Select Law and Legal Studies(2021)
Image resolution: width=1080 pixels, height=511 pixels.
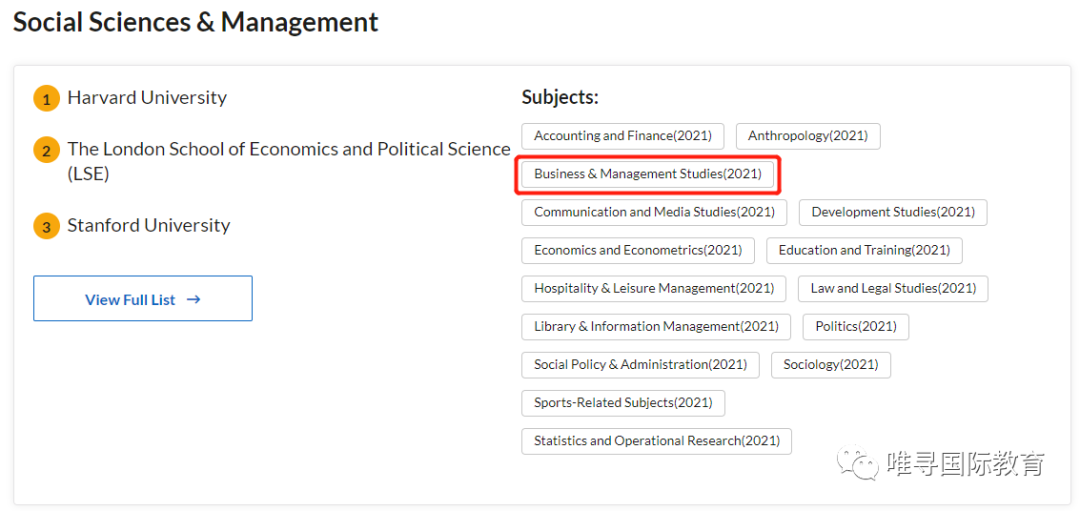893,288
